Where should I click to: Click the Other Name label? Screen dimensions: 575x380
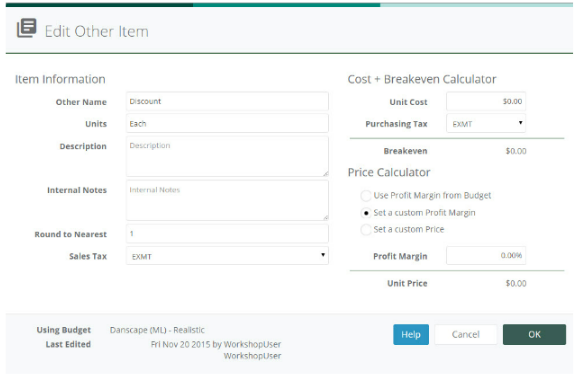click(x=81, y=102)
